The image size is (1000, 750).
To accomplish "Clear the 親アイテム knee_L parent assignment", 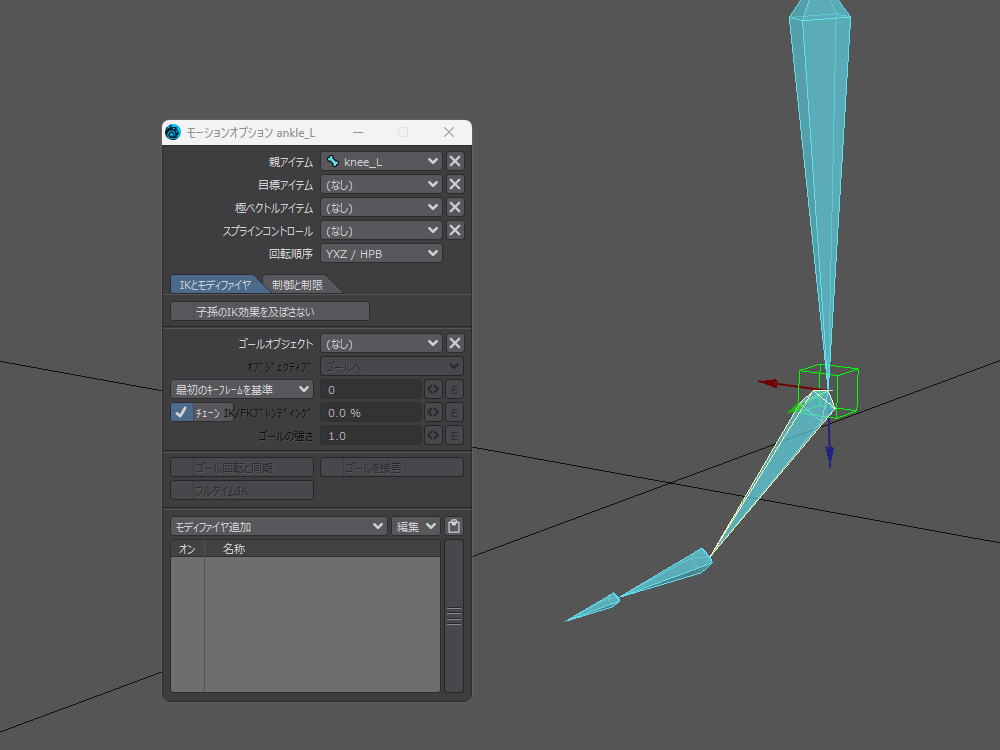I will click(454, 161).
